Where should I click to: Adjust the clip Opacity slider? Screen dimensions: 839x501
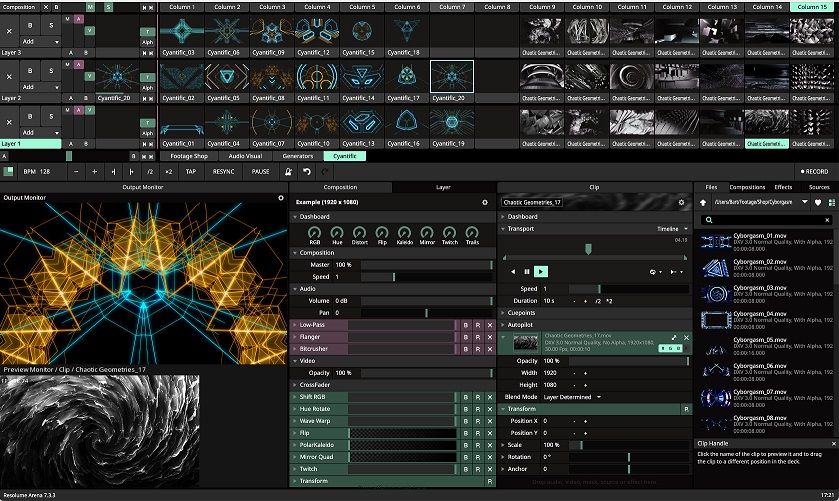[x=628, y=361]
